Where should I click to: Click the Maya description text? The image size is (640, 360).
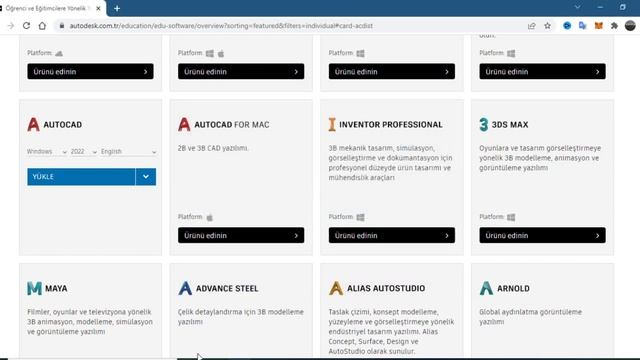coord(90,322)
